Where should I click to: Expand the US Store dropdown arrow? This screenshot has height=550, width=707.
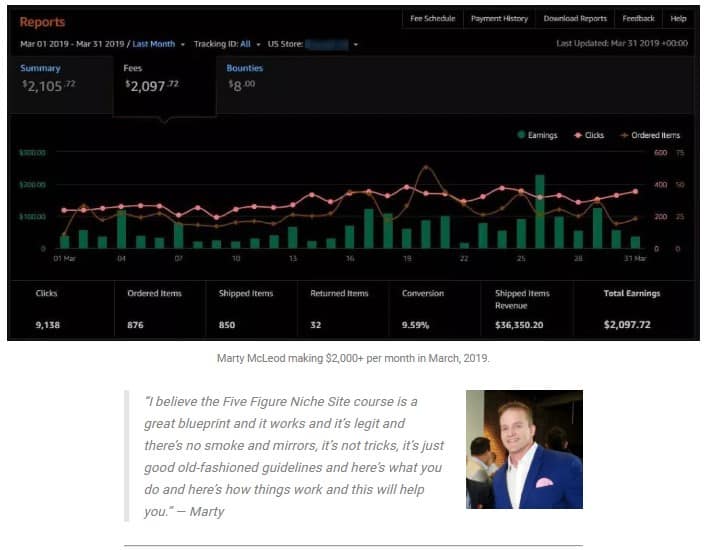click(356, 45)
